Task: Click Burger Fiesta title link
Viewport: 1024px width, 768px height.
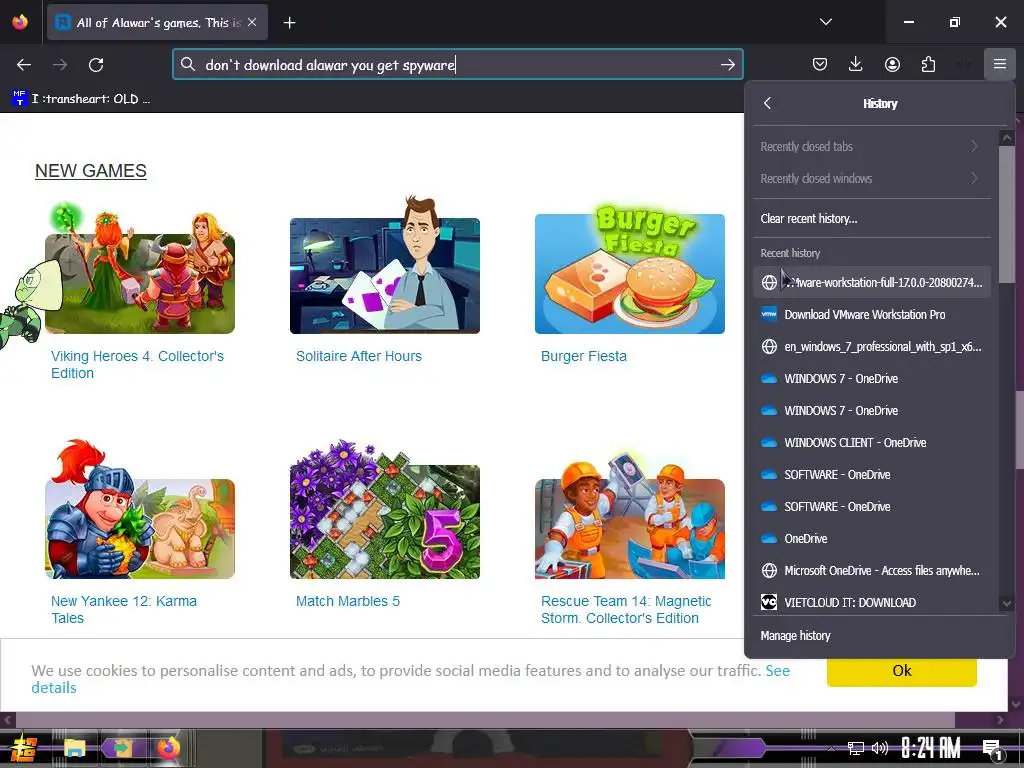Action: (x=584, y=356)
